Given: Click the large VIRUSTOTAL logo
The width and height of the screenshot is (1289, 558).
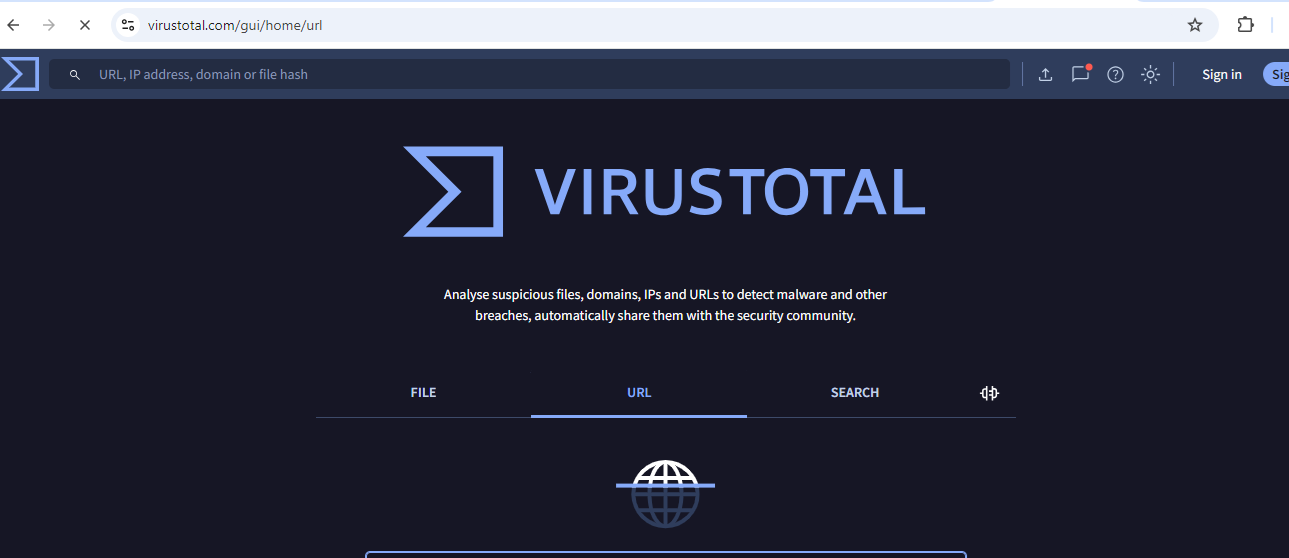Looking at the screenshot, I should tap(664, 192).
